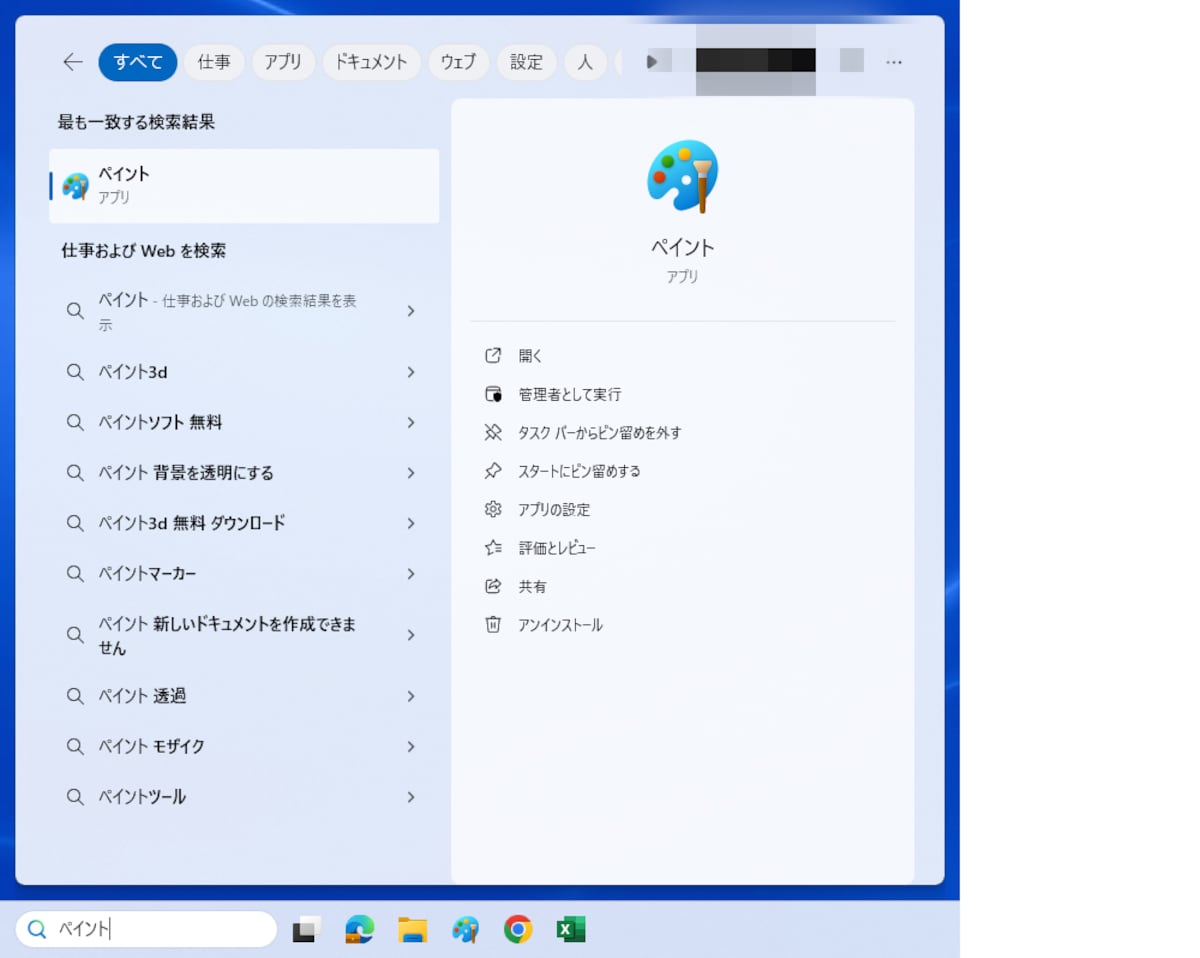This screenshot has width=1200, height=958.
Task: Click search magnifier icon next to ペイントマーカー
Action: pos(75,574)
